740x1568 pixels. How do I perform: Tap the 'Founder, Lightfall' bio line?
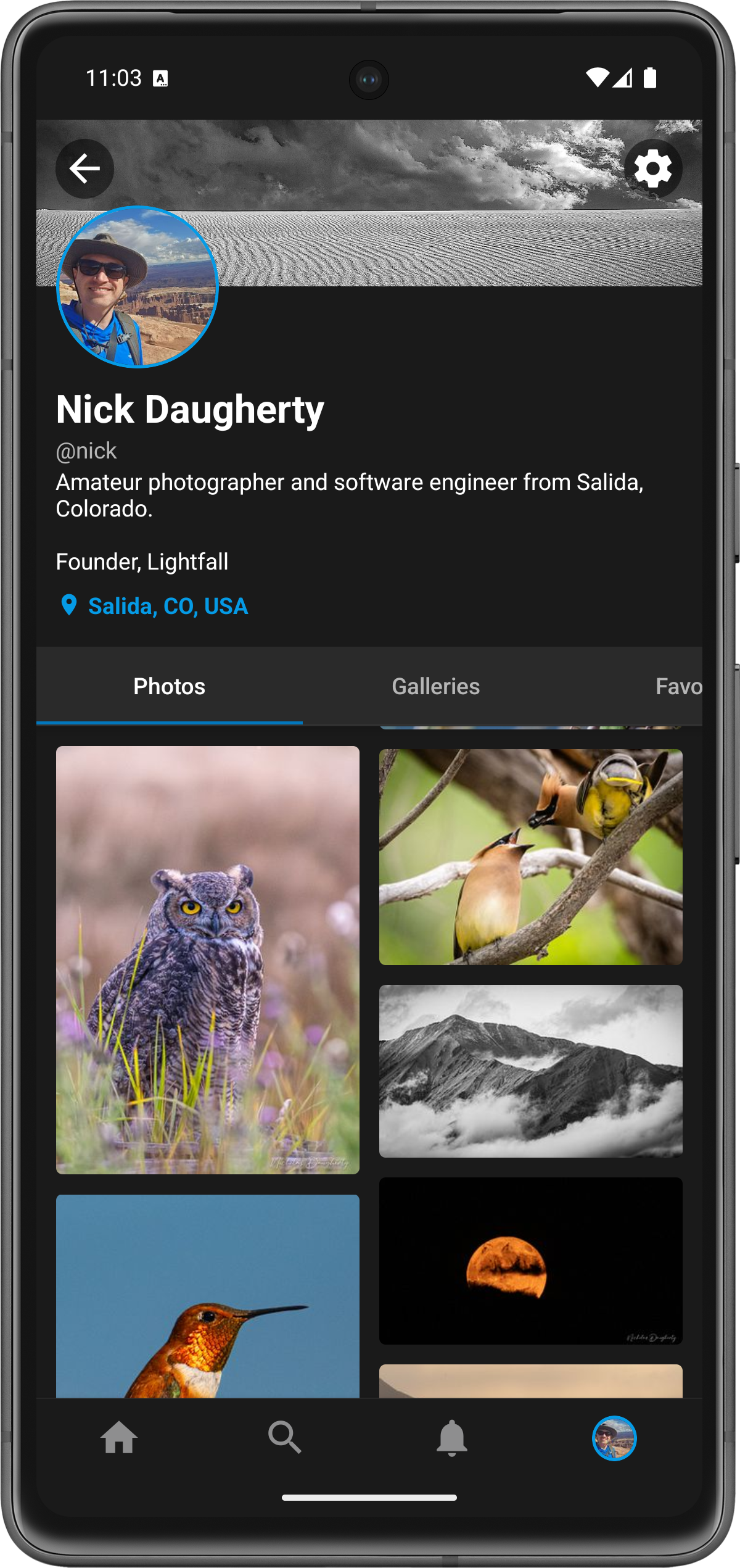coord(142,562)
